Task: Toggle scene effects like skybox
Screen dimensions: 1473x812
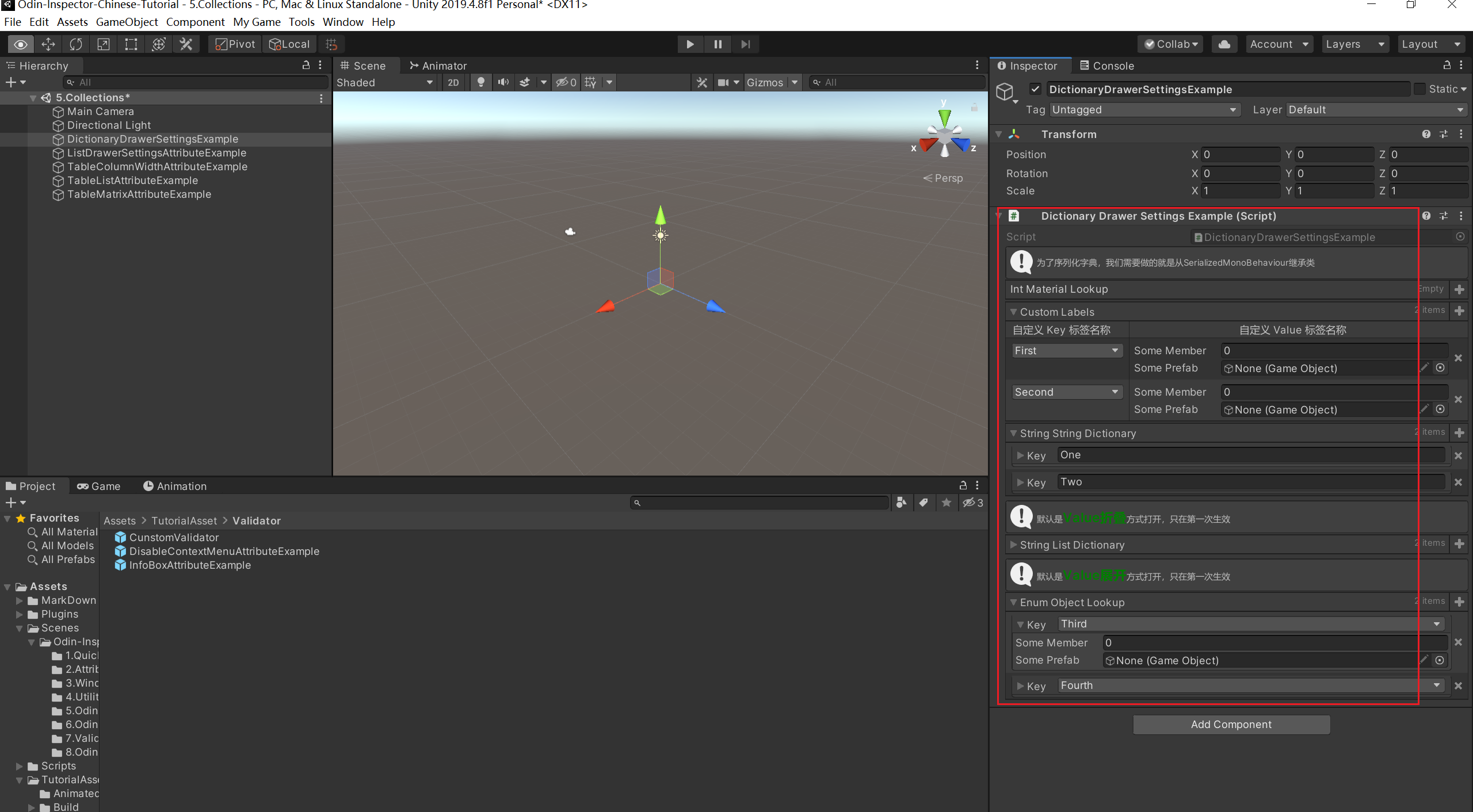Action: click(524, 82)
